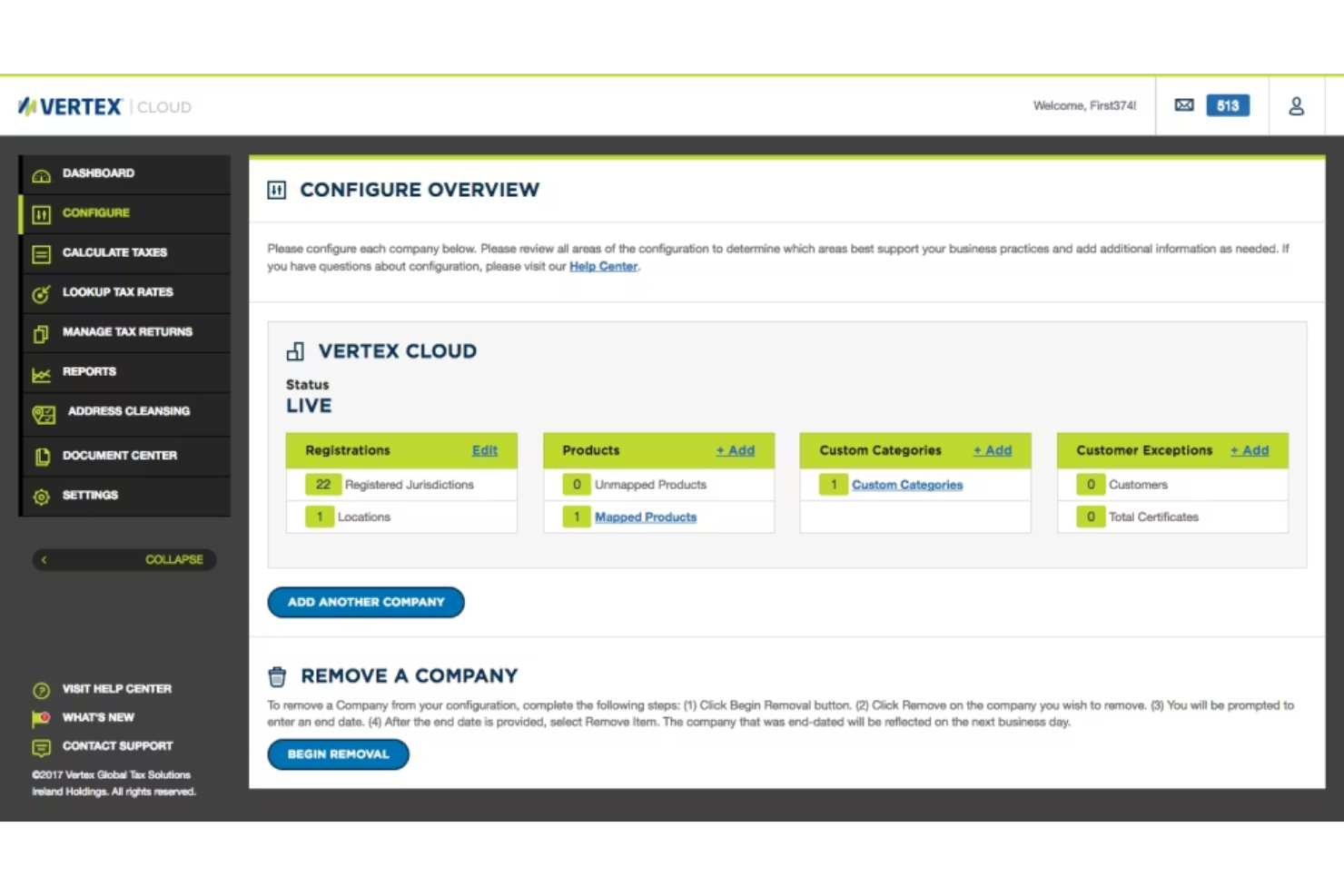Click the Configure Overview heading icon
Viewport: 1344px width, 896px height.
click(x=277, y=190)
